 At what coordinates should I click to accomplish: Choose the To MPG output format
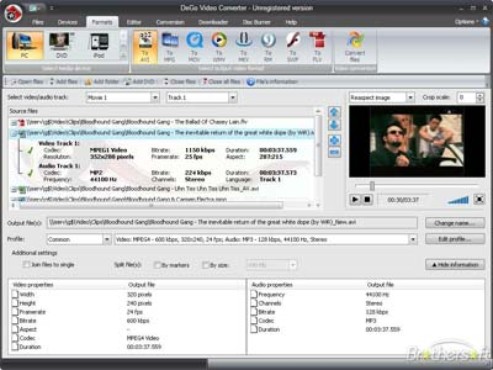point(170,47)
